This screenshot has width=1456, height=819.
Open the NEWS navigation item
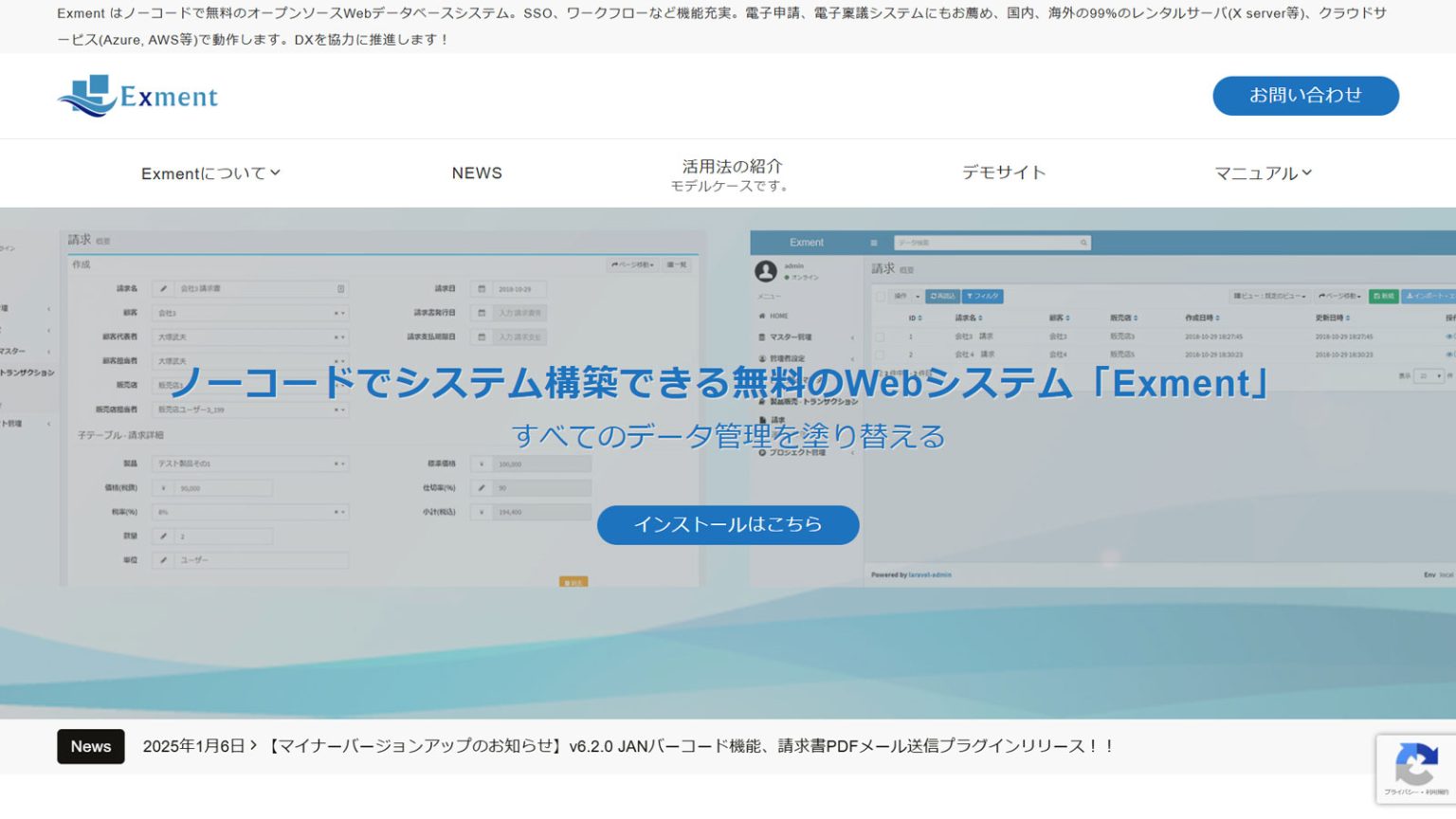click(x=477, y=173)
